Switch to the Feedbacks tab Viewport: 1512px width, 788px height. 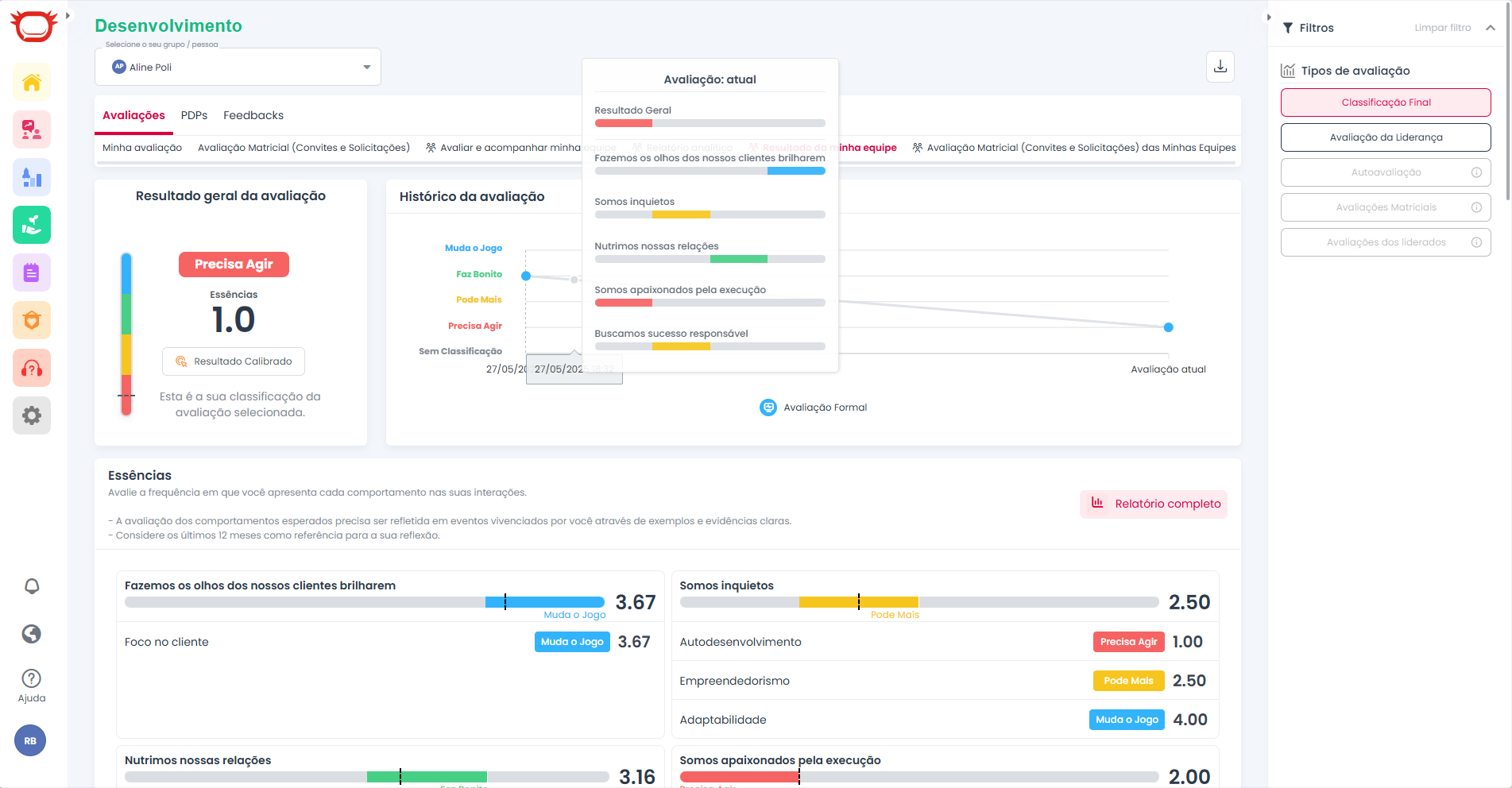point(253,116)
